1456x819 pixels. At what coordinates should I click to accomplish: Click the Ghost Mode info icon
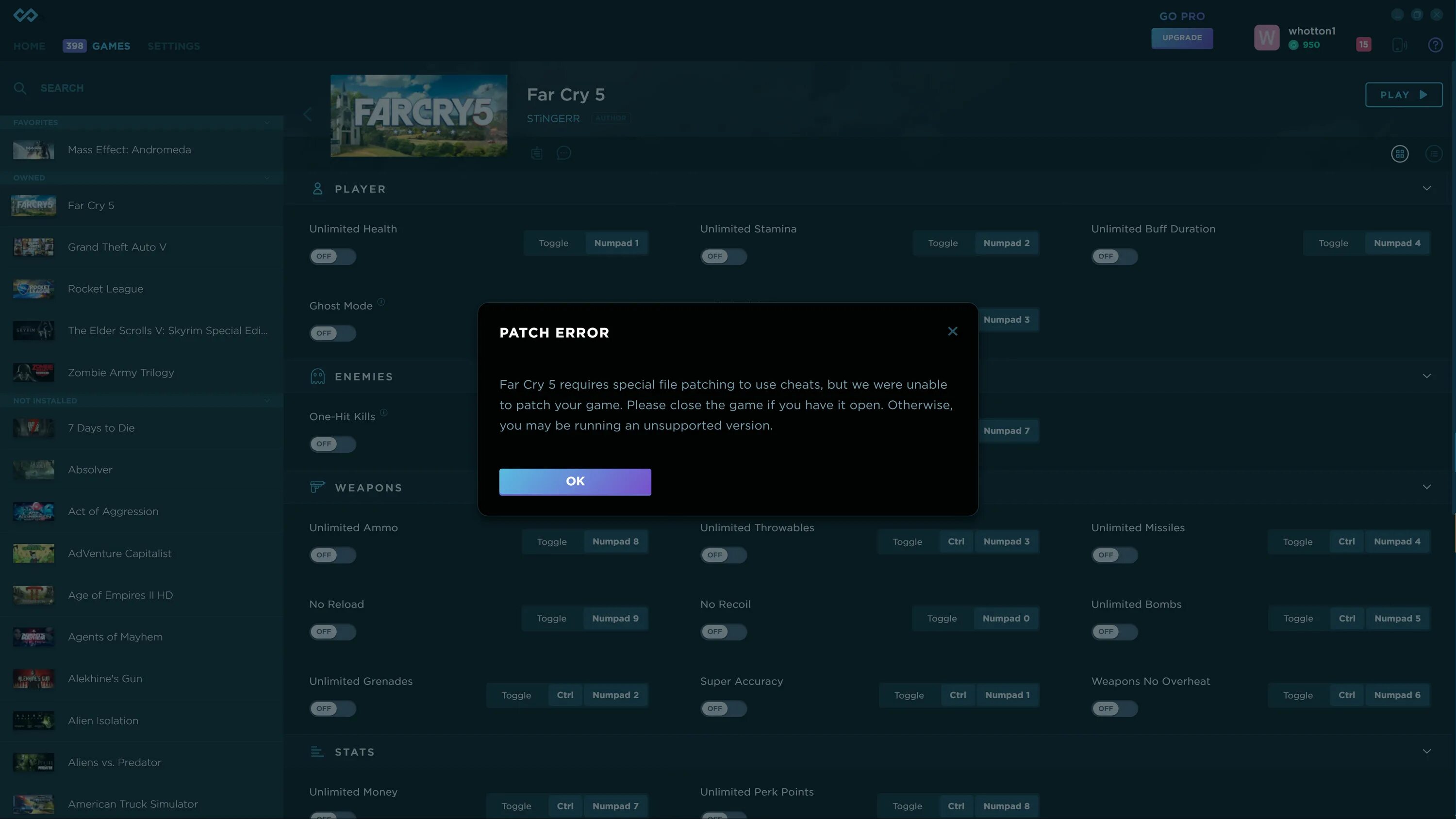pyautogui.click(x=381, y=302)
